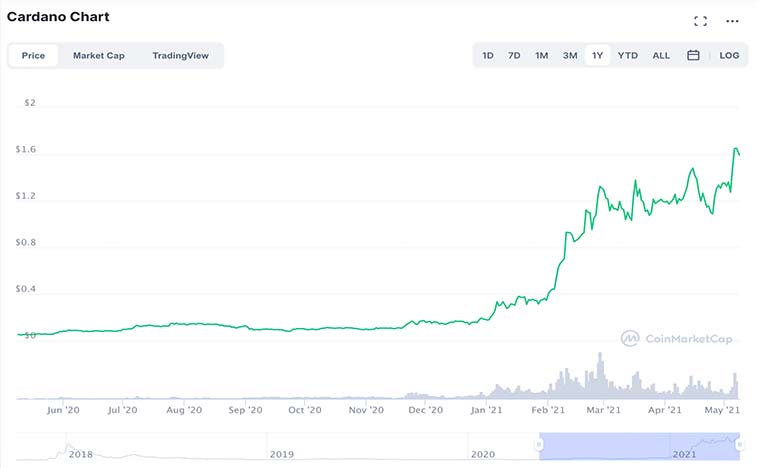Click 2019 on the overview timeline
Viewport: 759px width, 468px height.
(x=282, y=454)
